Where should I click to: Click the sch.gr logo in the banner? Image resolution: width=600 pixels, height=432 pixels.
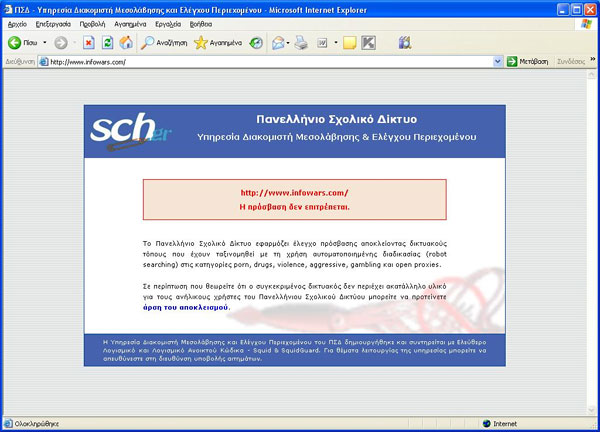tap(131, 131)
